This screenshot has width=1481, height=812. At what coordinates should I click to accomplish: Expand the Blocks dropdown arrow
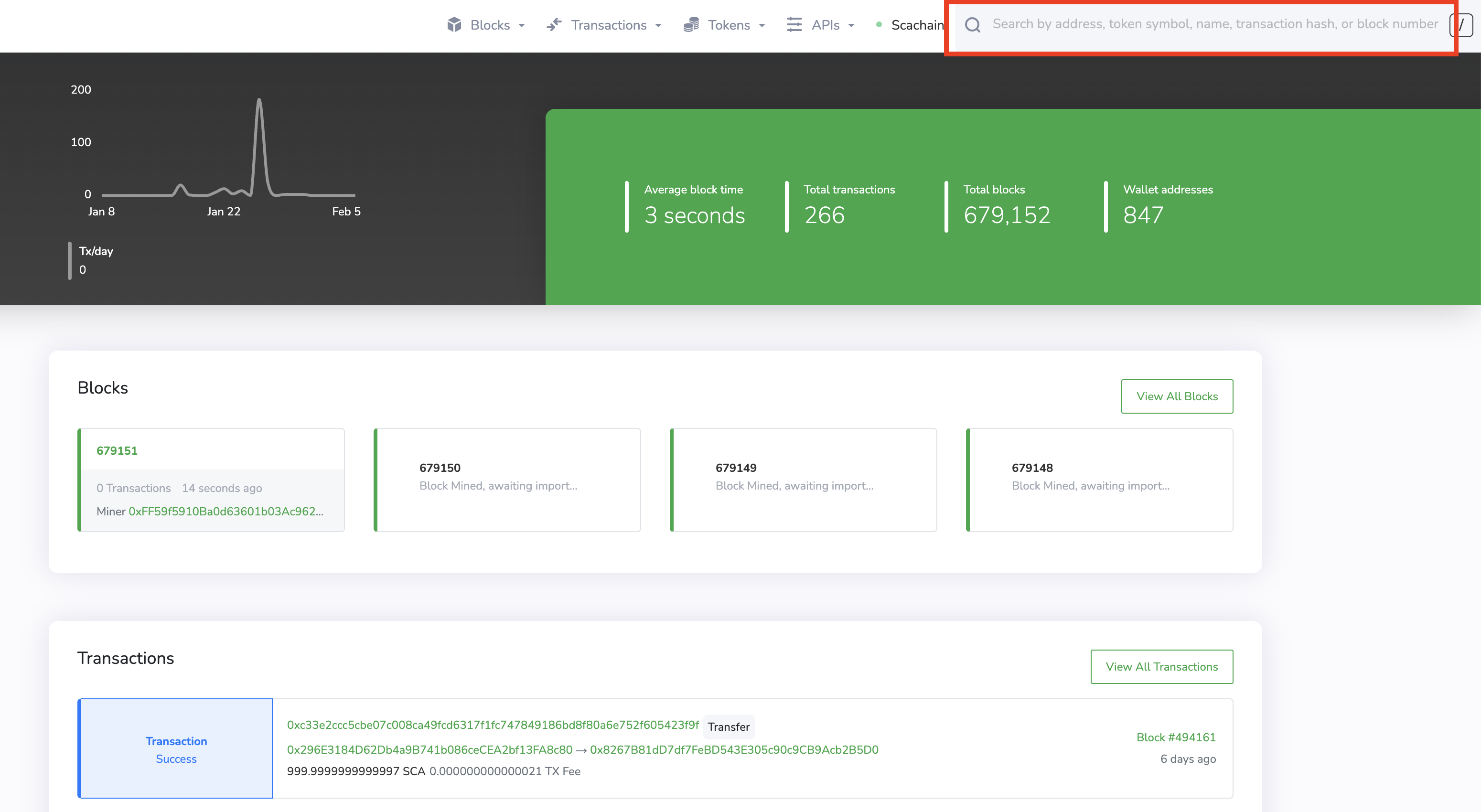(521, 25)
